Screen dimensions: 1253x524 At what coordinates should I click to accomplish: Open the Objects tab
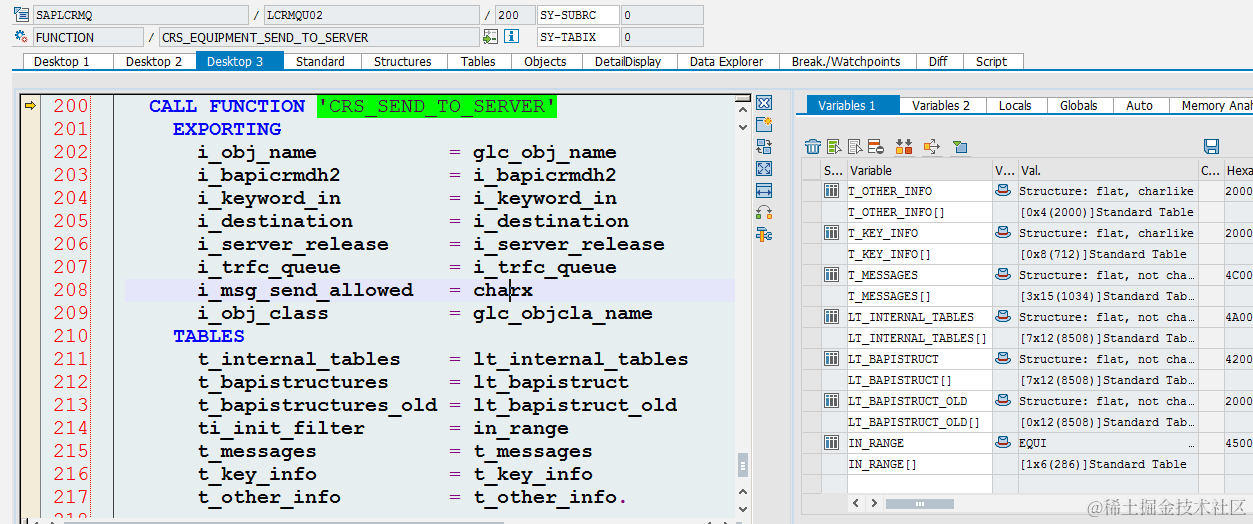click(545, 61)
